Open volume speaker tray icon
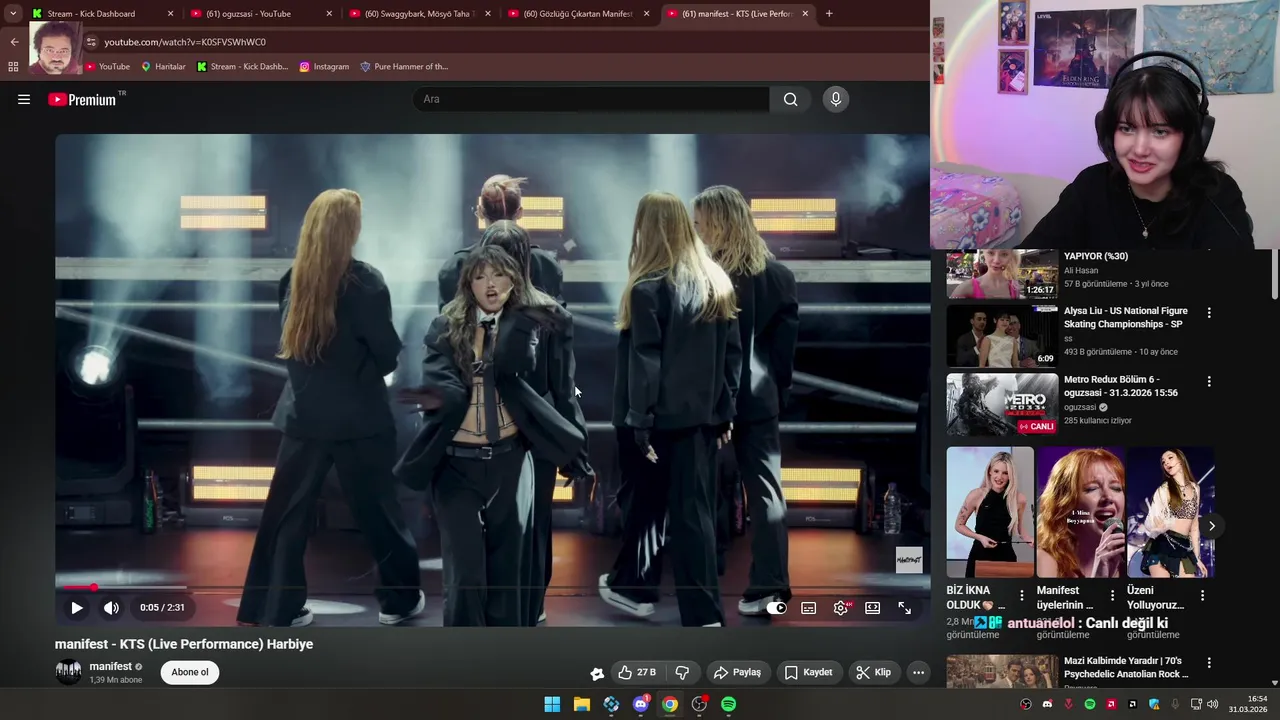The height and width of the screenshot is (720, 1280). (1212, 704)
